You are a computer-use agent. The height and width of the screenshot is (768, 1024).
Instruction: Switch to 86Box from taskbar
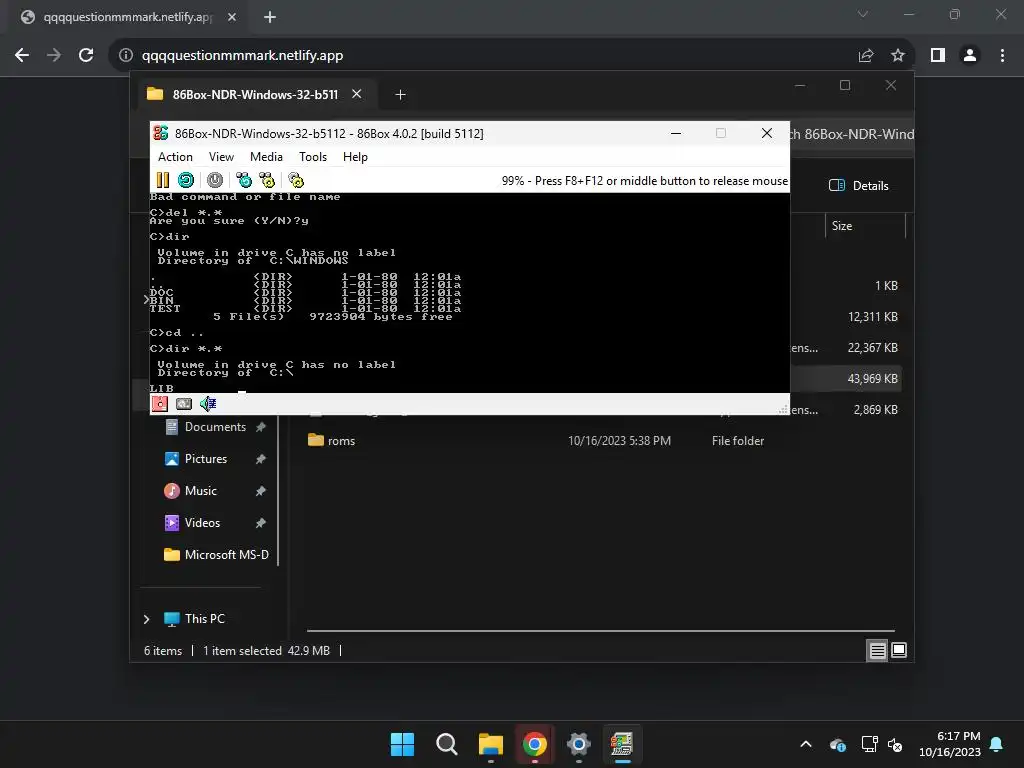click(622, 744)
